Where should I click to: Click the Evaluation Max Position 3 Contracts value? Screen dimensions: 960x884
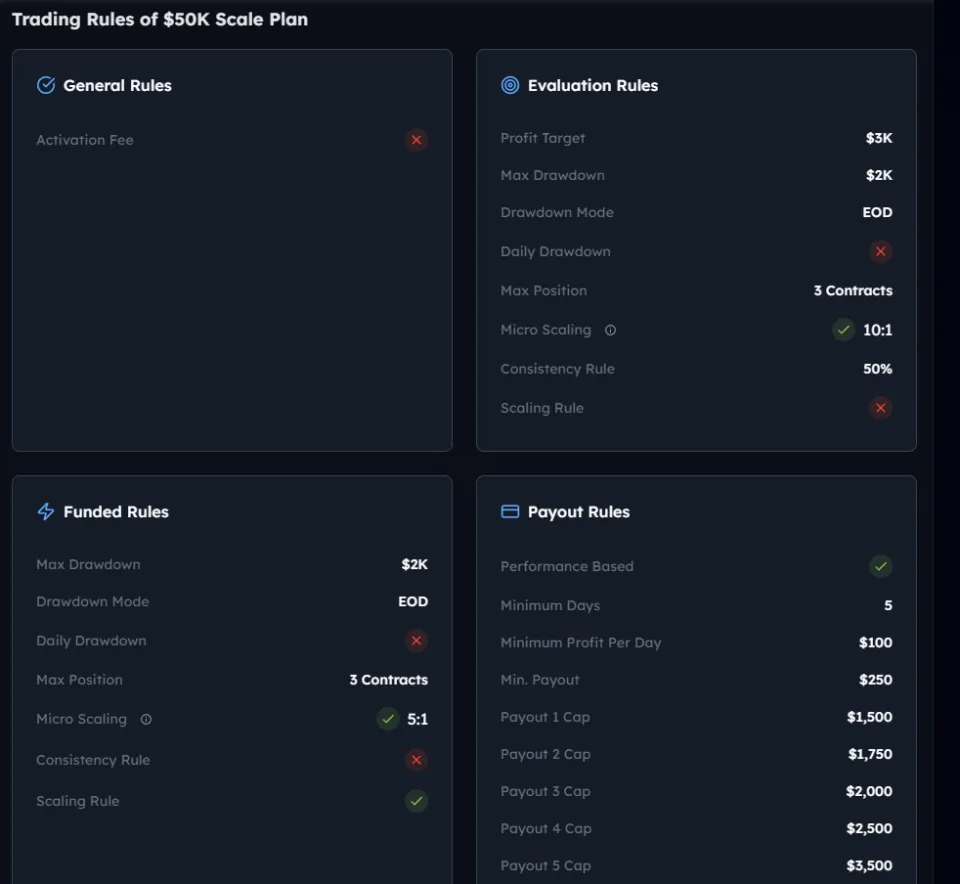[852, 291]
